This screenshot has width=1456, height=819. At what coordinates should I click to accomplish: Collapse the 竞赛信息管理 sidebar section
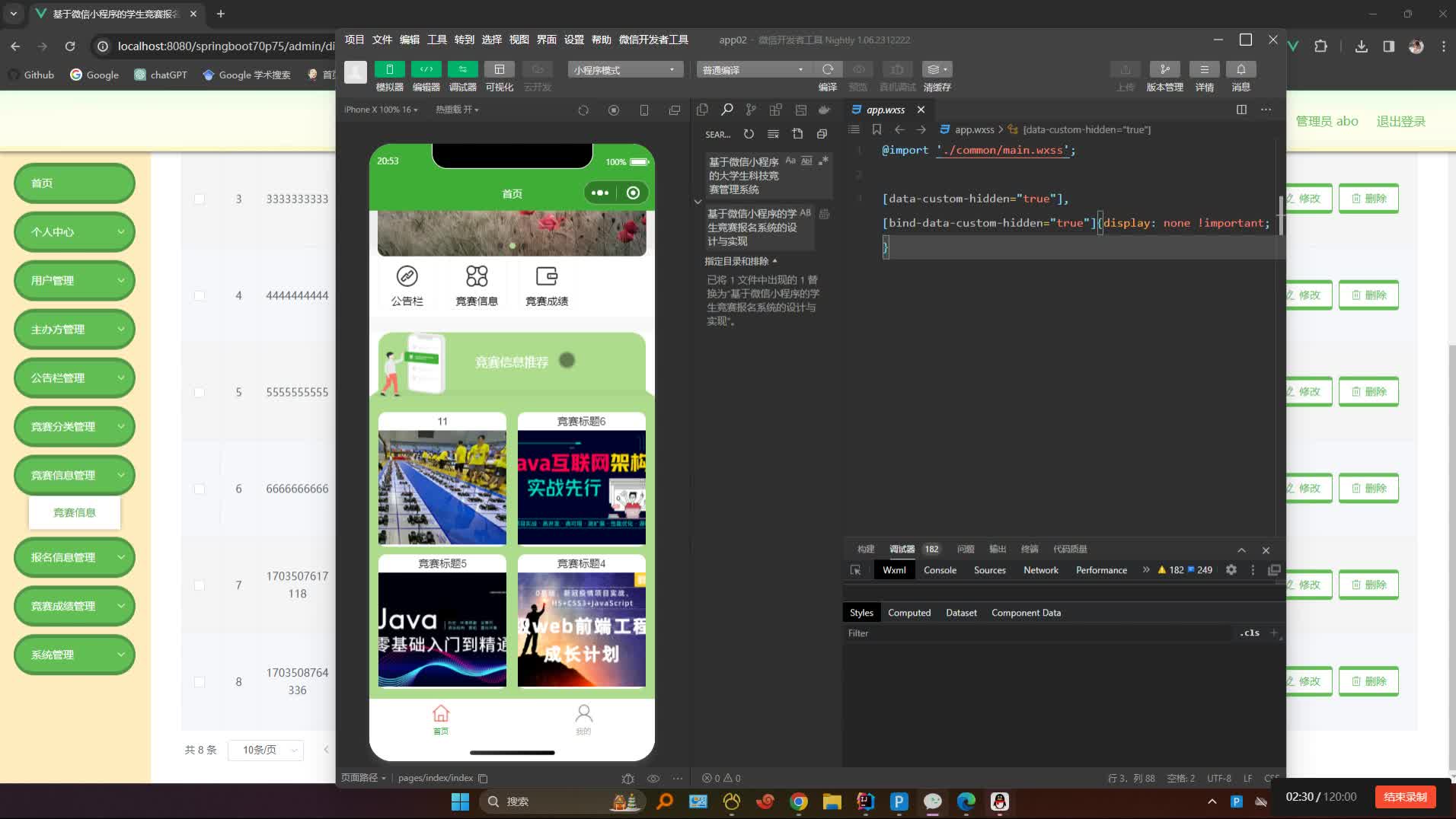click(119, 475)
